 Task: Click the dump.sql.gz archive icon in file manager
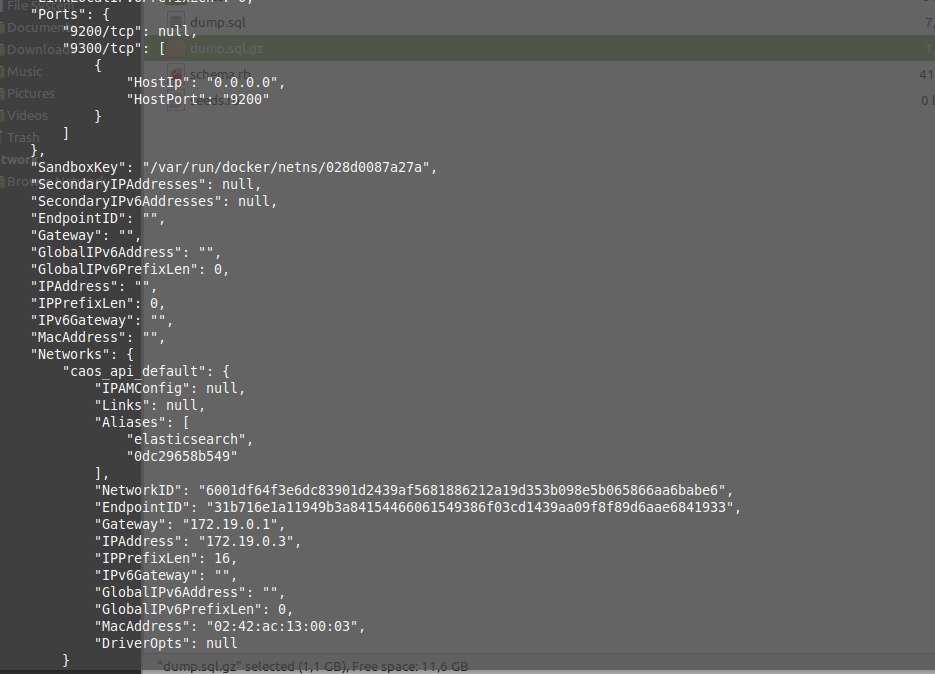pos(175,48)
